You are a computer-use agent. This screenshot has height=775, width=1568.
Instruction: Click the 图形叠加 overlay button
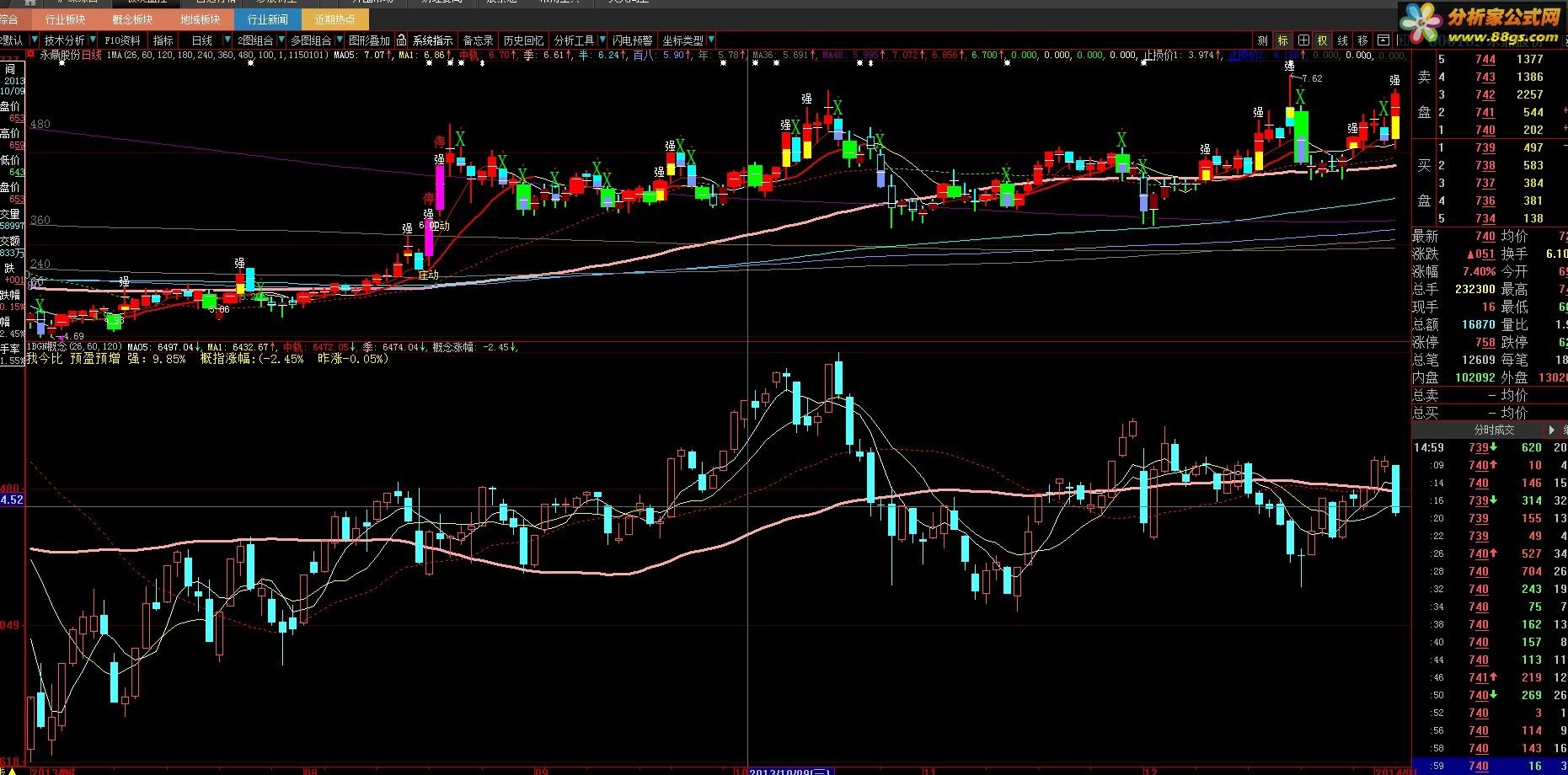(x=369, y=40)
